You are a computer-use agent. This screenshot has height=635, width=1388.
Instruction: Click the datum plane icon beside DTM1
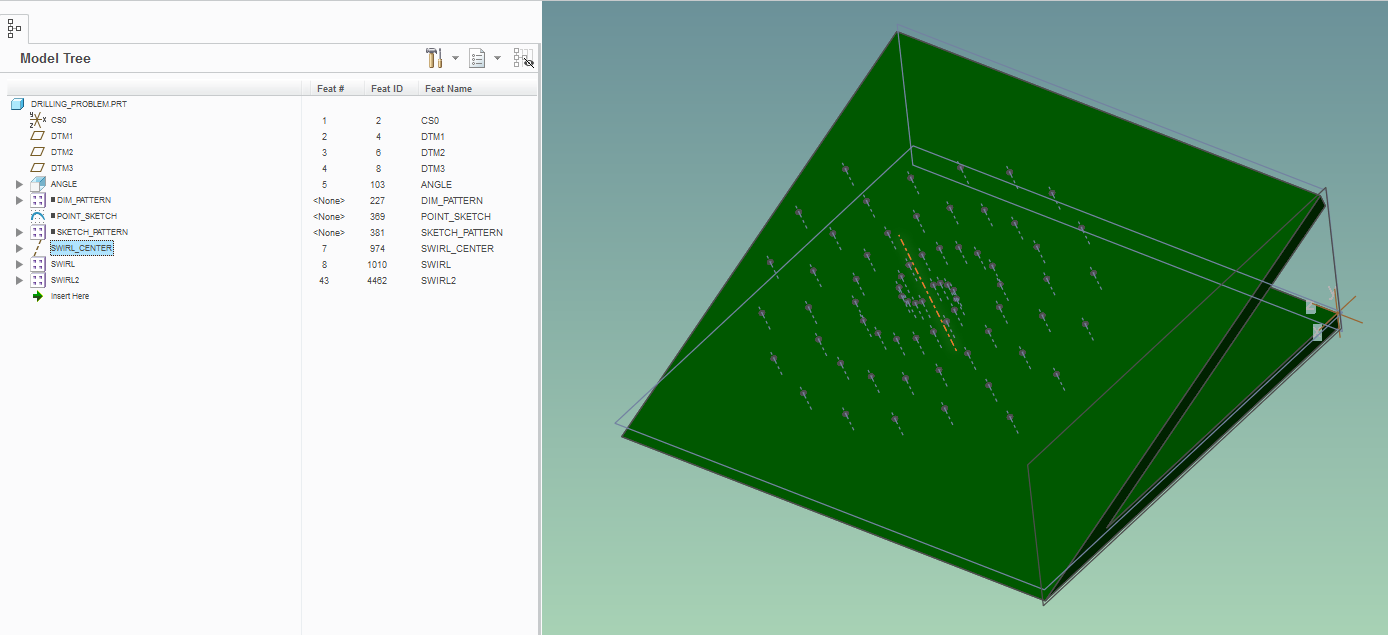click(36, 136)
